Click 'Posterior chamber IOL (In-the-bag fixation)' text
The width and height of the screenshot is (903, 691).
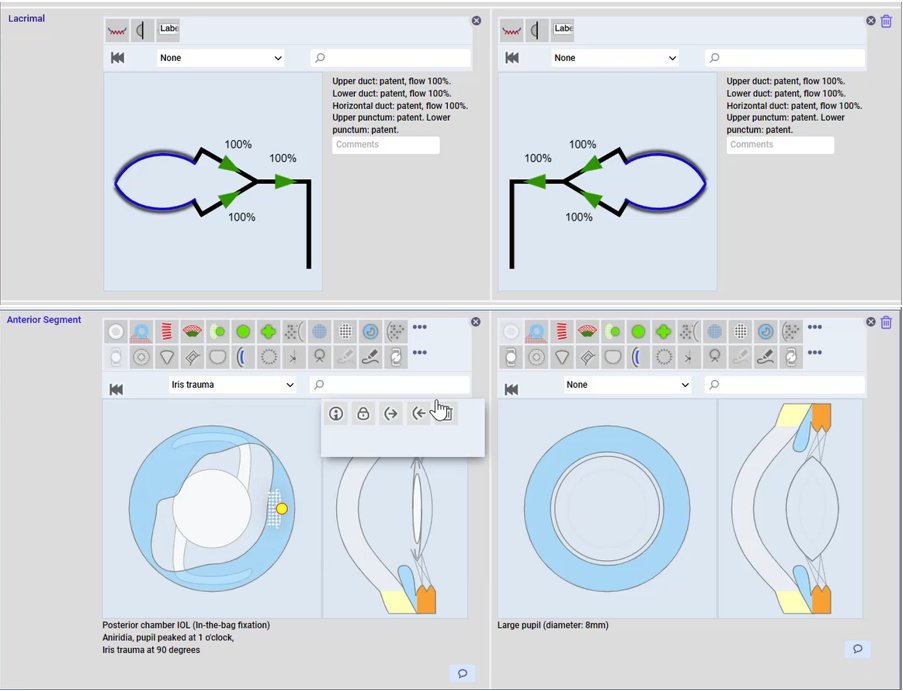click(186, 625)
